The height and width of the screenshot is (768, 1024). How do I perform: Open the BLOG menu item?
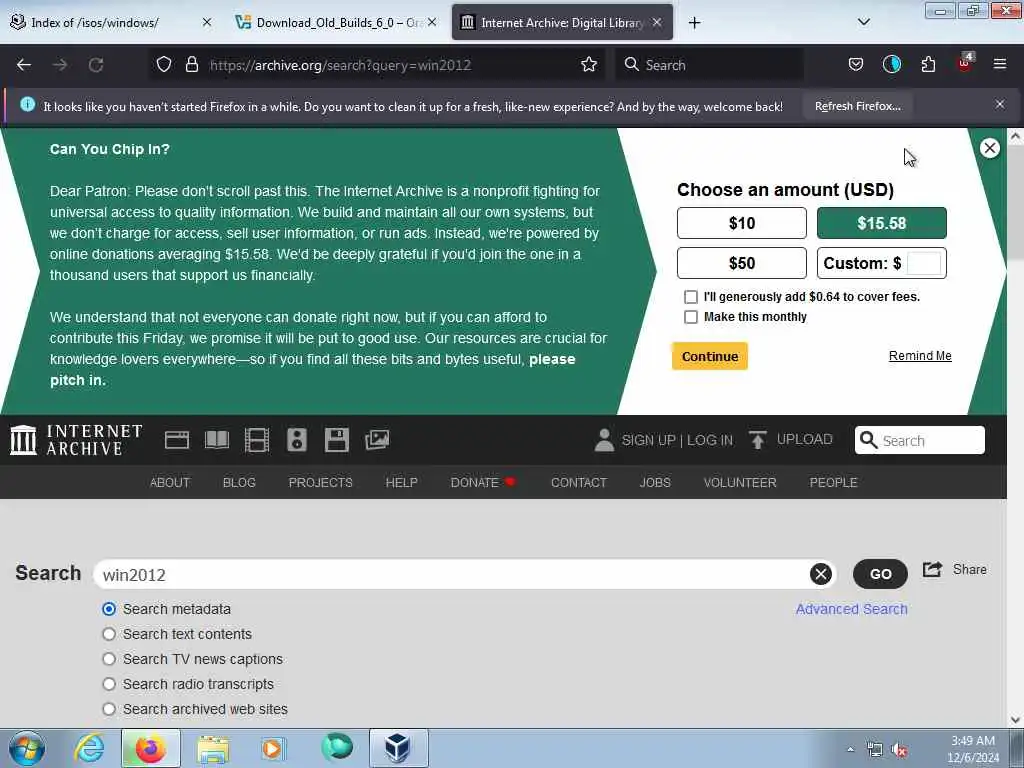[x=239, y=483]
